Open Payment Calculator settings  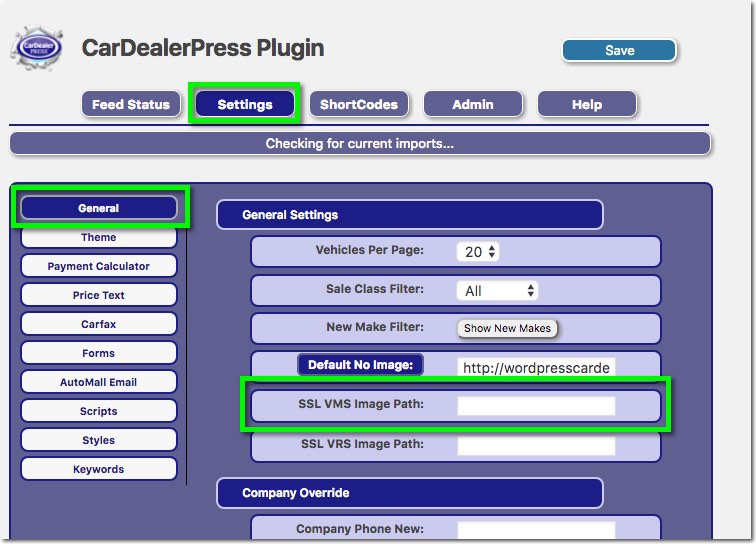[98, 266]
